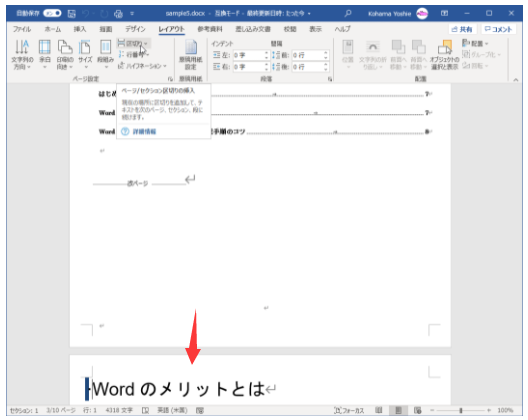Open the 配置 align dropdown
The height and width of the screenshot is (420, 528).
tap(475, 43)
